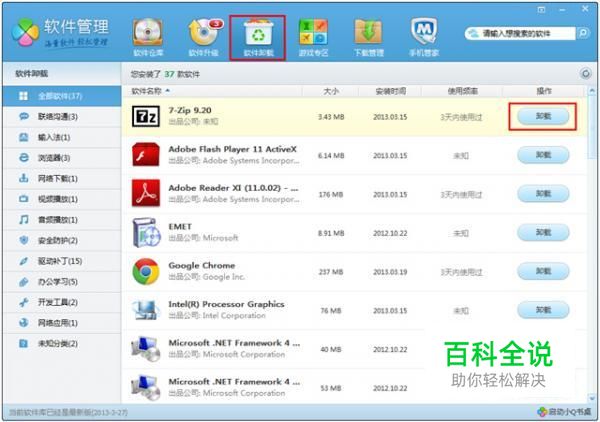Click the 软件管理 clover logo
Viewport: 600px width, 422px height.
tap(25, 33)
